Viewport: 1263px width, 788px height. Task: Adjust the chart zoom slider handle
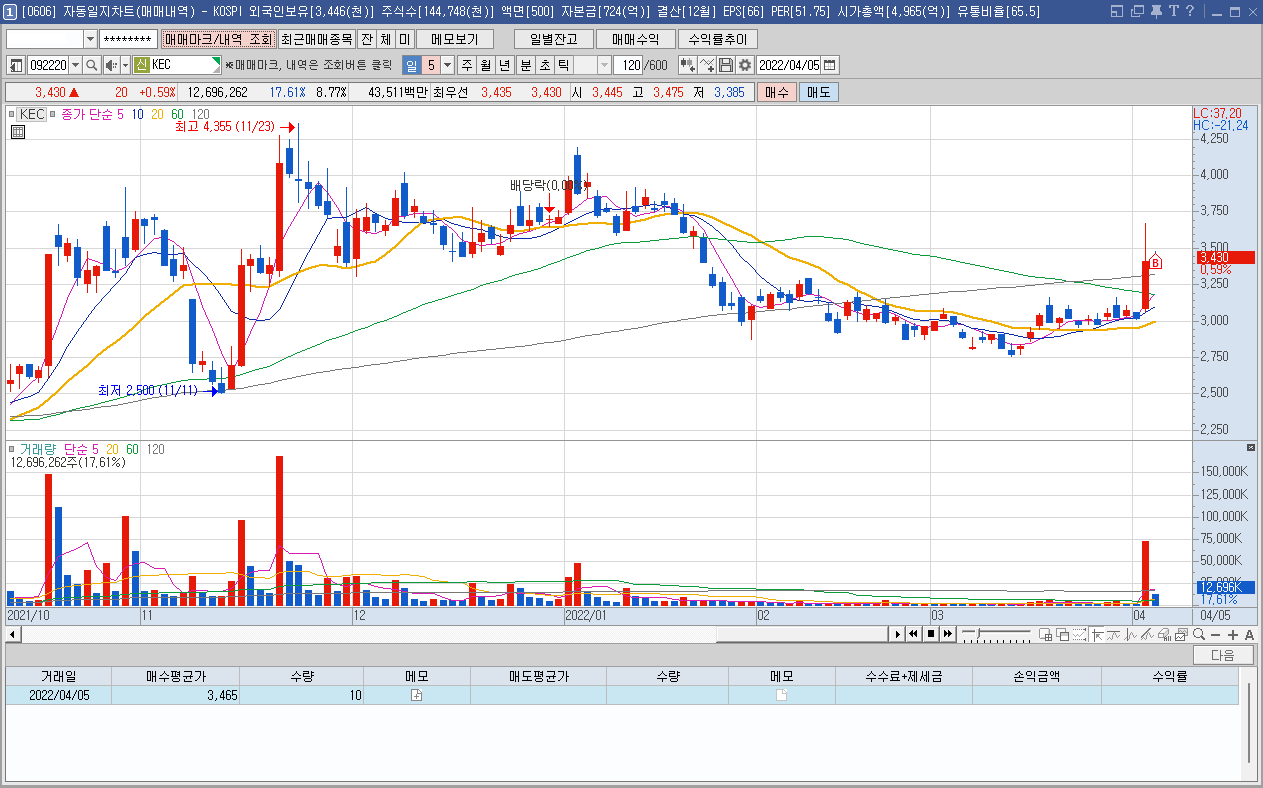(x=979, y=633)
